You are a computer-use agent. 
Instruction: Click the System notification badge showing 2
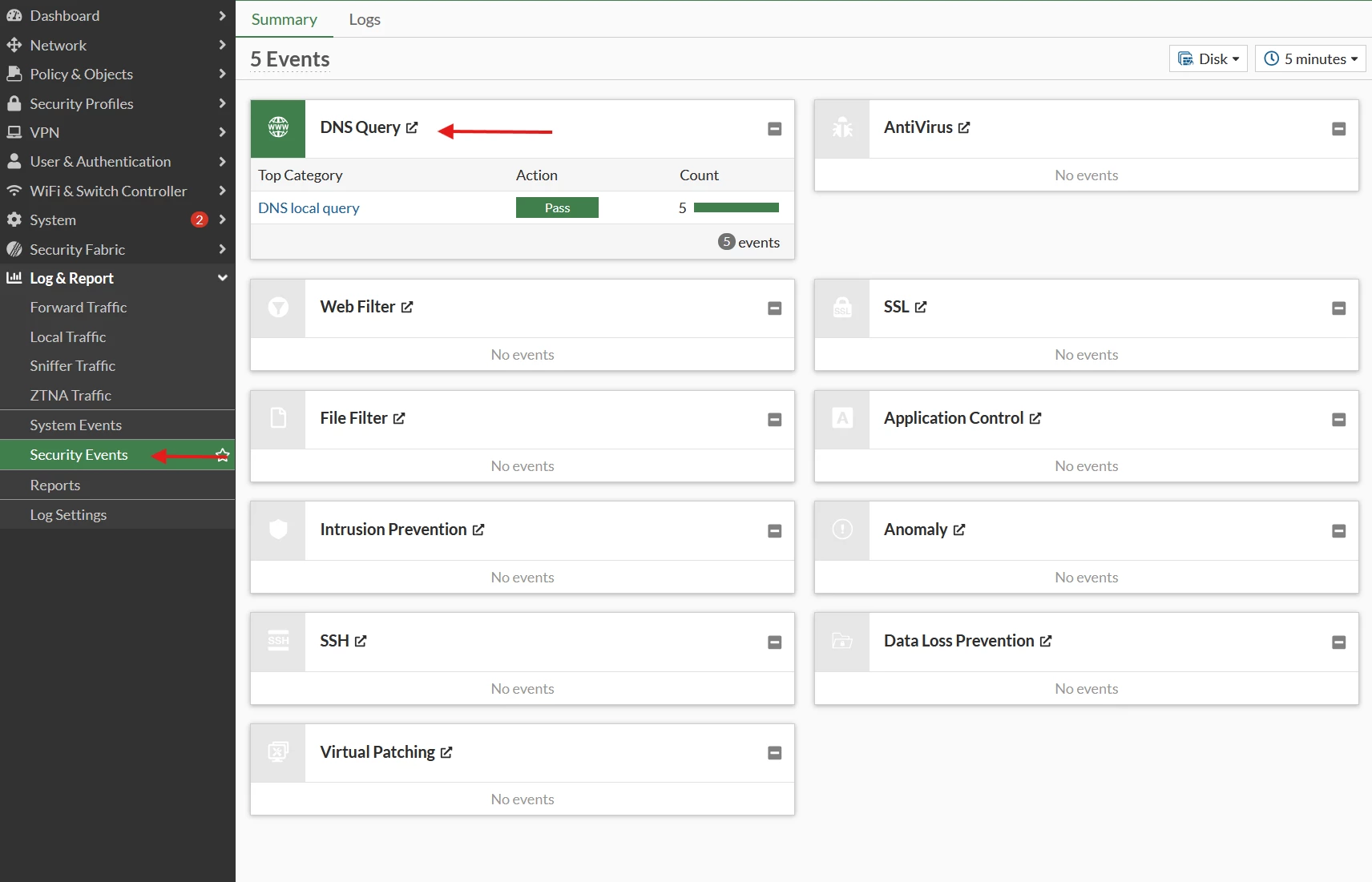200,219
